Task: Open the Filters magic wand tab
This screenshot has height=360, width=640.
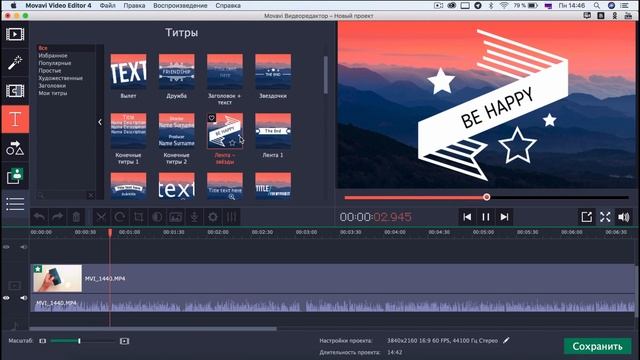Action: click(15, 63)
